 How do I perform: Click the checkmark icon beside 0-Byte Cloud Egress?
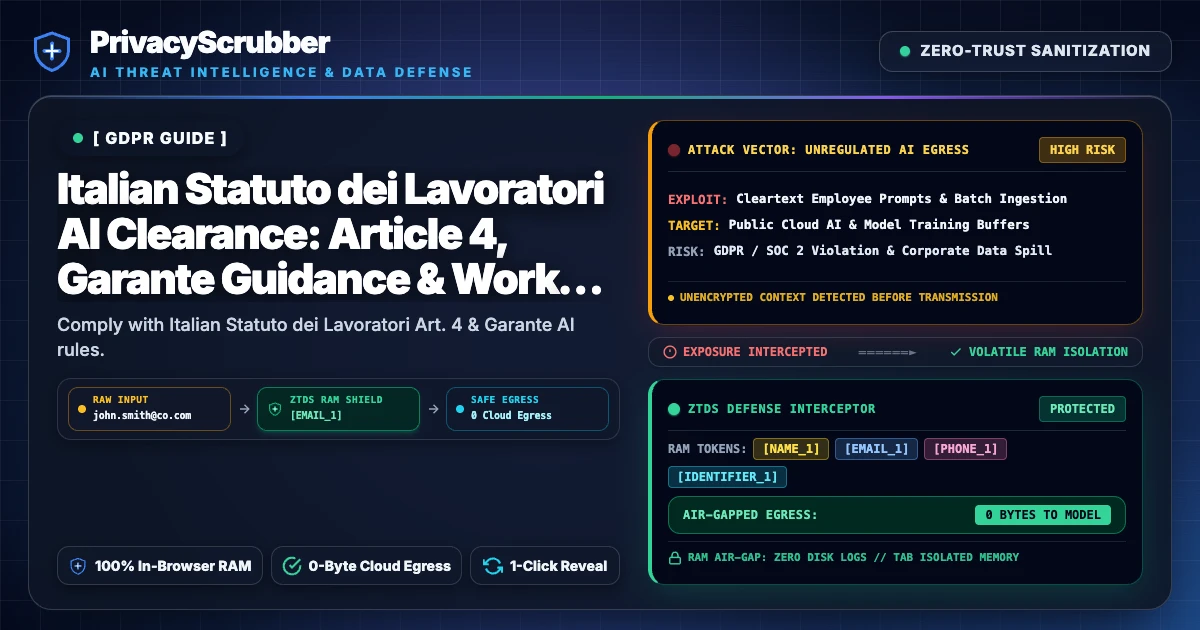click(292, 566)
